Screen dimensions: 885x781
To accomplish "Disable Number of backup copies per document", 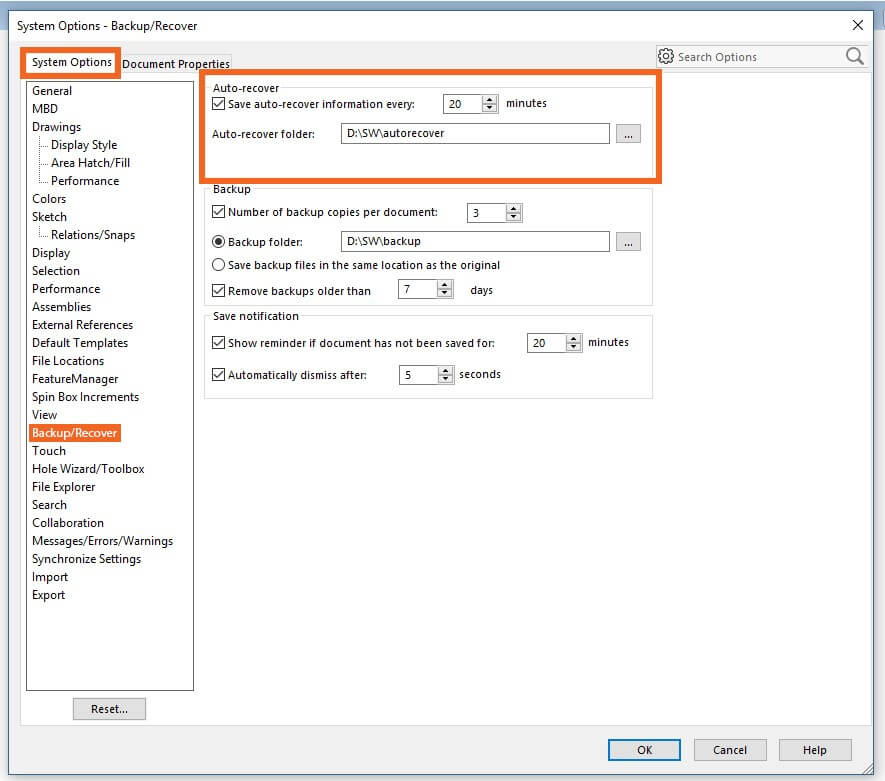I will [x=219, y=212].
